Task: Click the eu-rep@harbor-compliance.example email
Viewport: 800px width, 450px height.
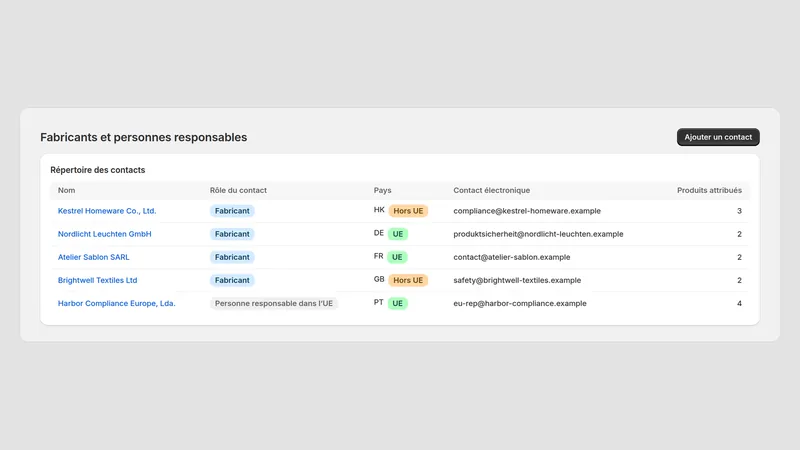Action: 520,303
